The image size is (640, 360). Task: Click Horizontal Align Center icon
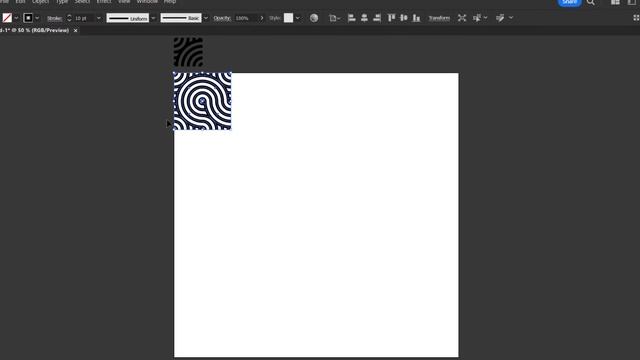pos(364,18)
